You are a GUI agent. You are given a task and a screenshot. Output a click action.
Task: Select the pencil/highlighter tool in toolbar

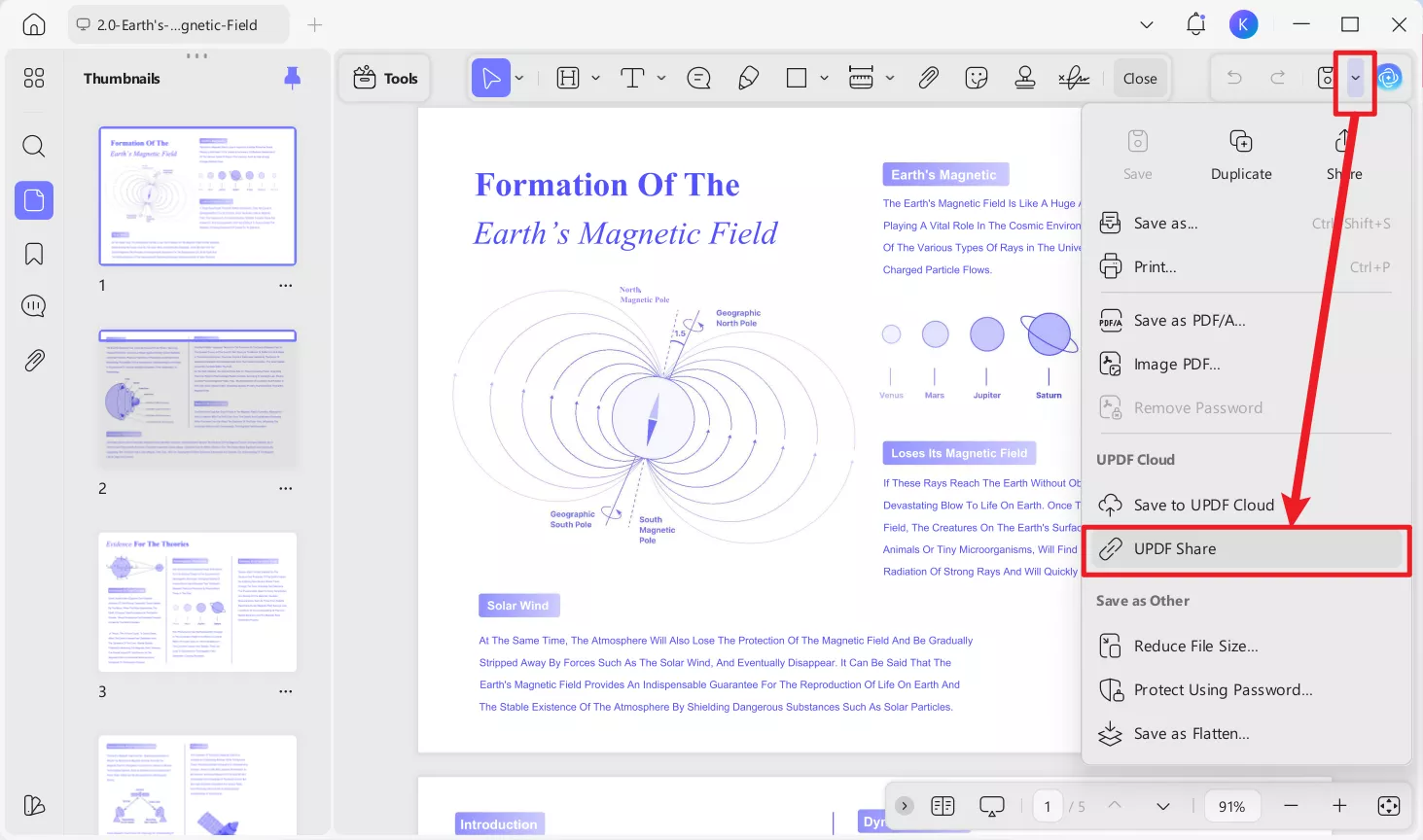click(748, 79)
